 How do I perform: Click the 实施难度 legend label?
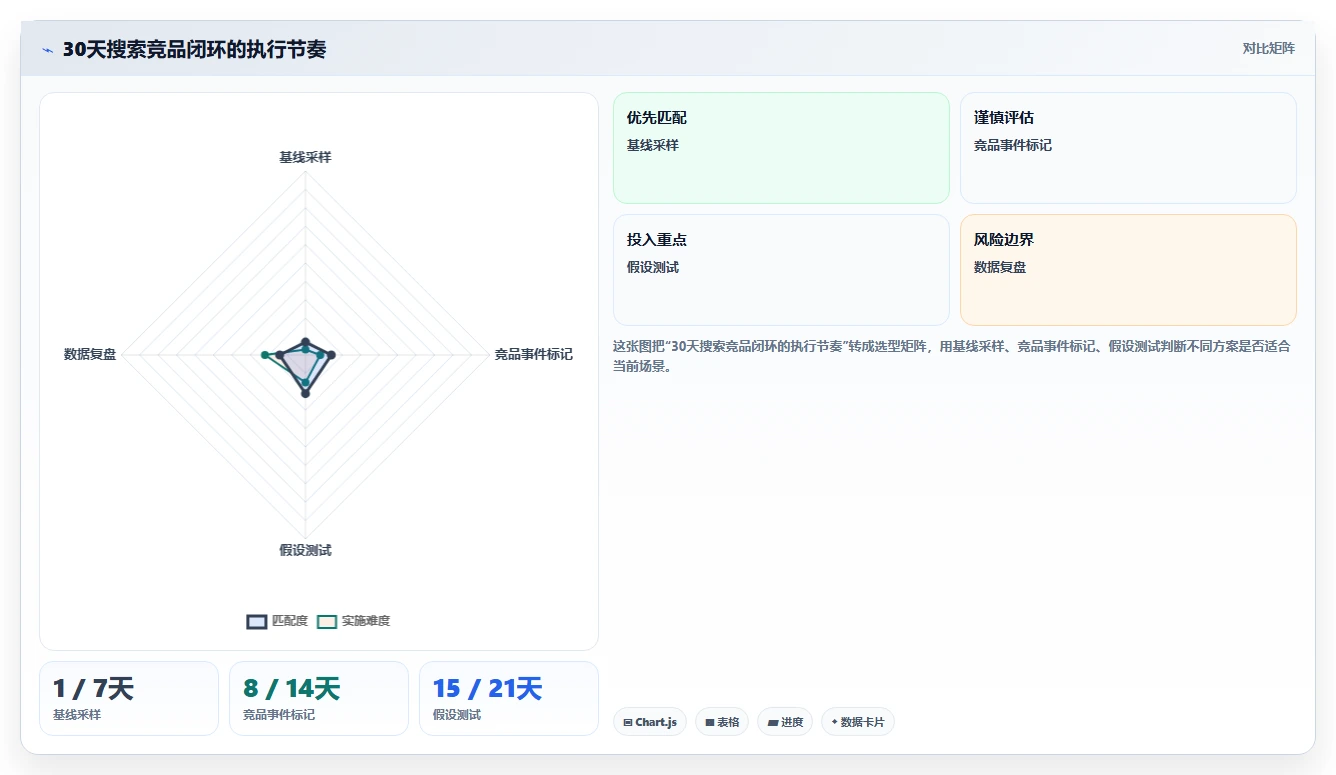tap(366, 621)
